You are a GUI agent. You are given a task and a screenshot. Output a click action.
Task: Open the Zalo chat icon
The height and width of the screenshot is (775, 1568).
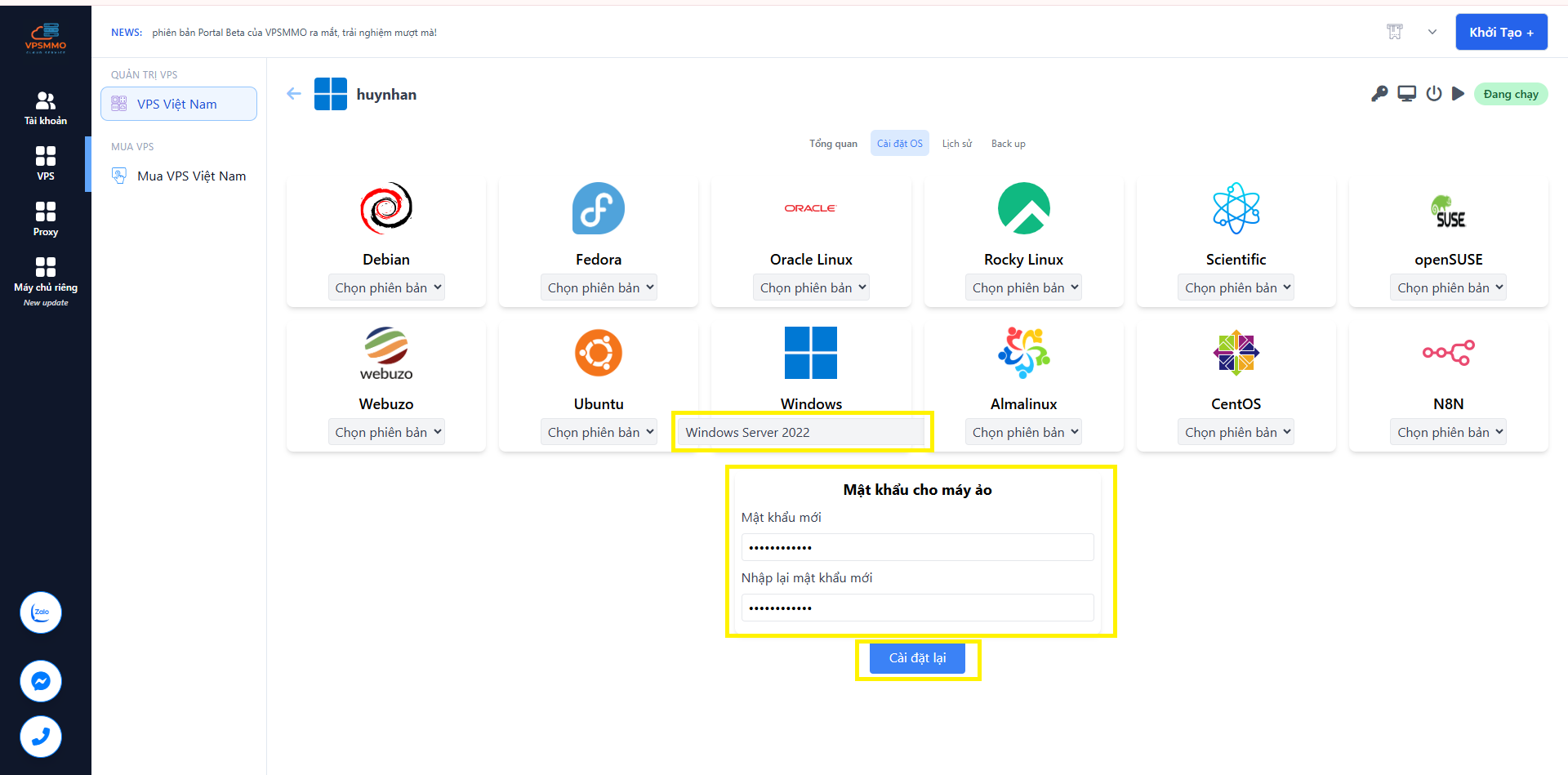click(41, 612)
